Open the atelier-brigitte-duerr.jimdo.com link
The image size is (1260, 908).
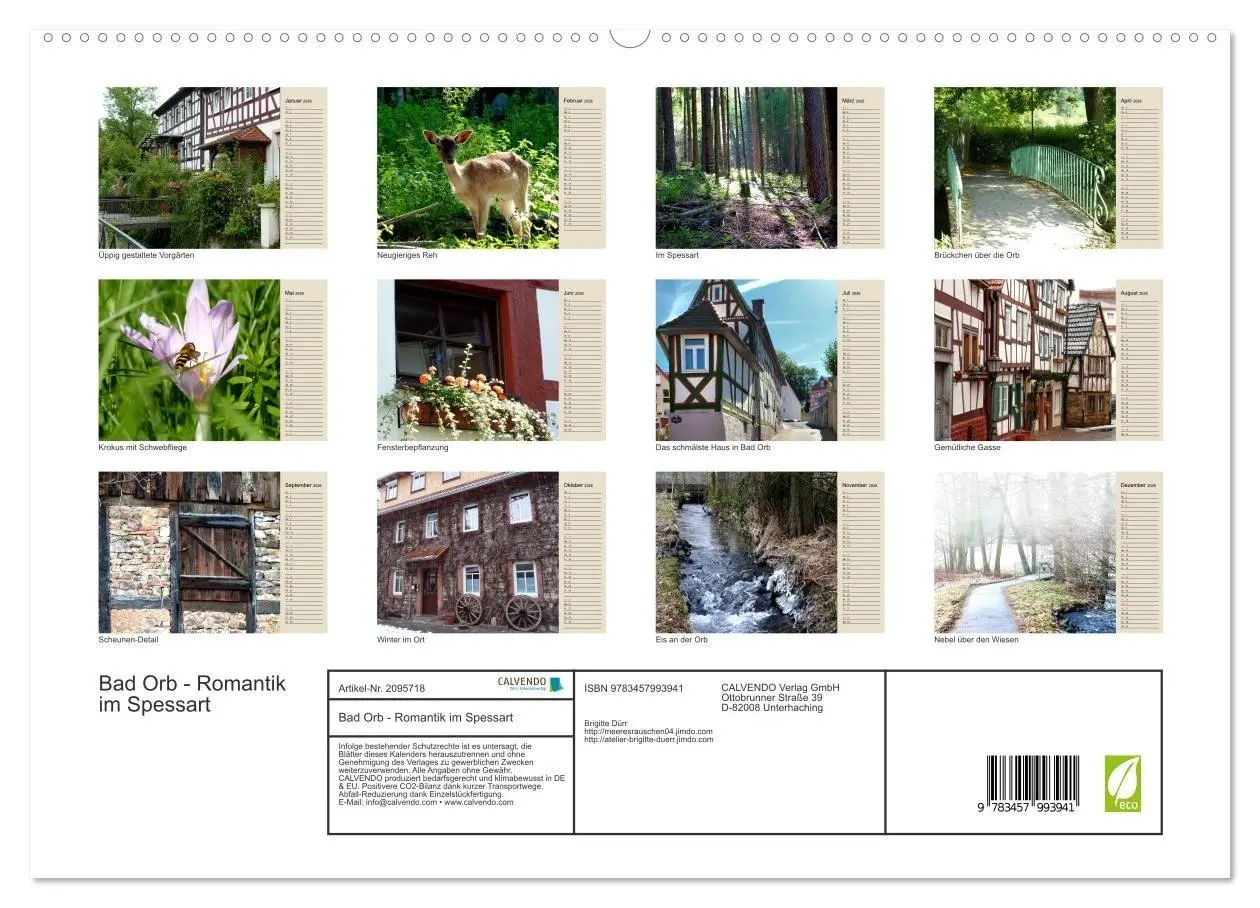coord(649,739)
